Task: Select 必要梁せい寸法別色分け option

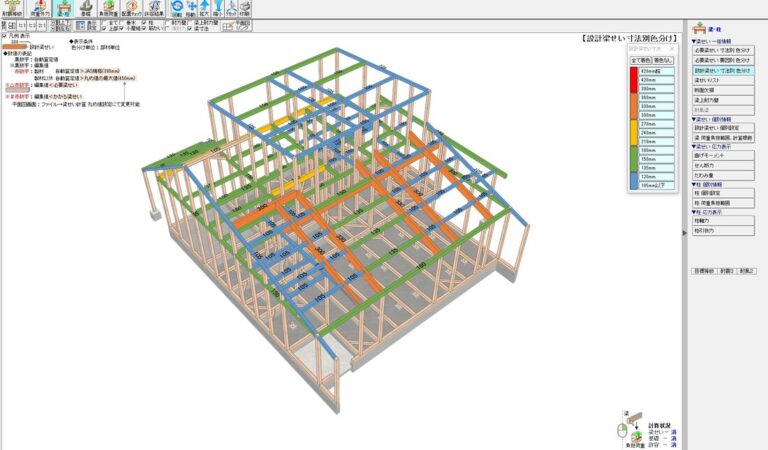Action: [723, 50]
